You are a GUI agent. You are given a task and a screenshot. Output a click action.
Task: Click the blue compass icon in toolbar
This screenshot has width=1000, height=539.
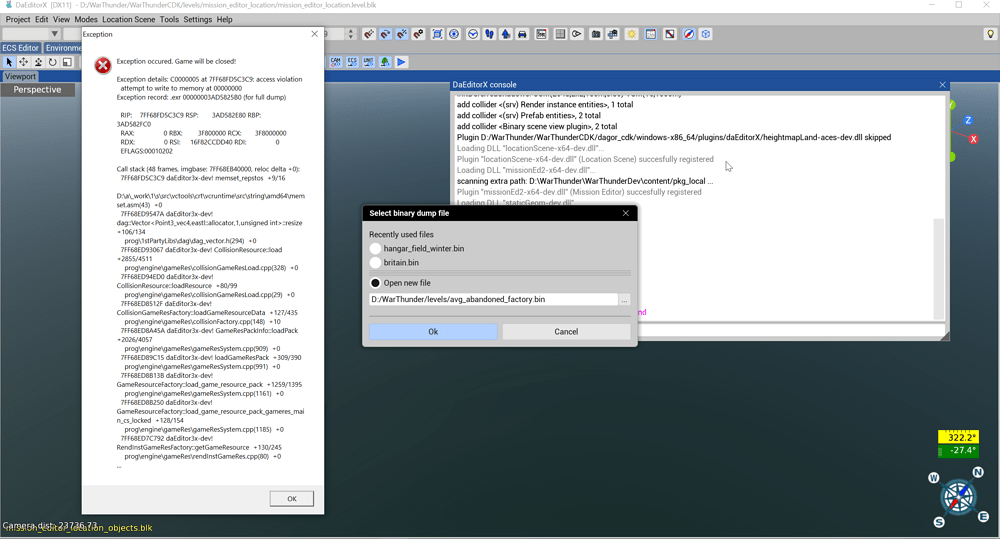[689, 34]
